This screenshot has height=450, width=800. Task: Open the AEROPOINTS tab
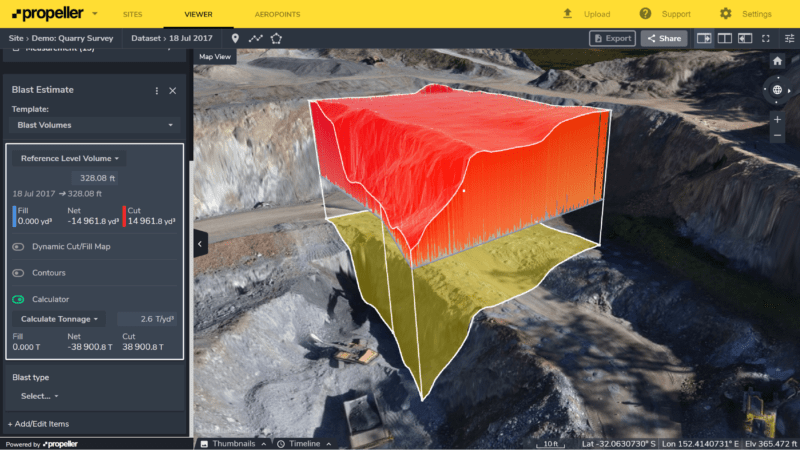278,14
